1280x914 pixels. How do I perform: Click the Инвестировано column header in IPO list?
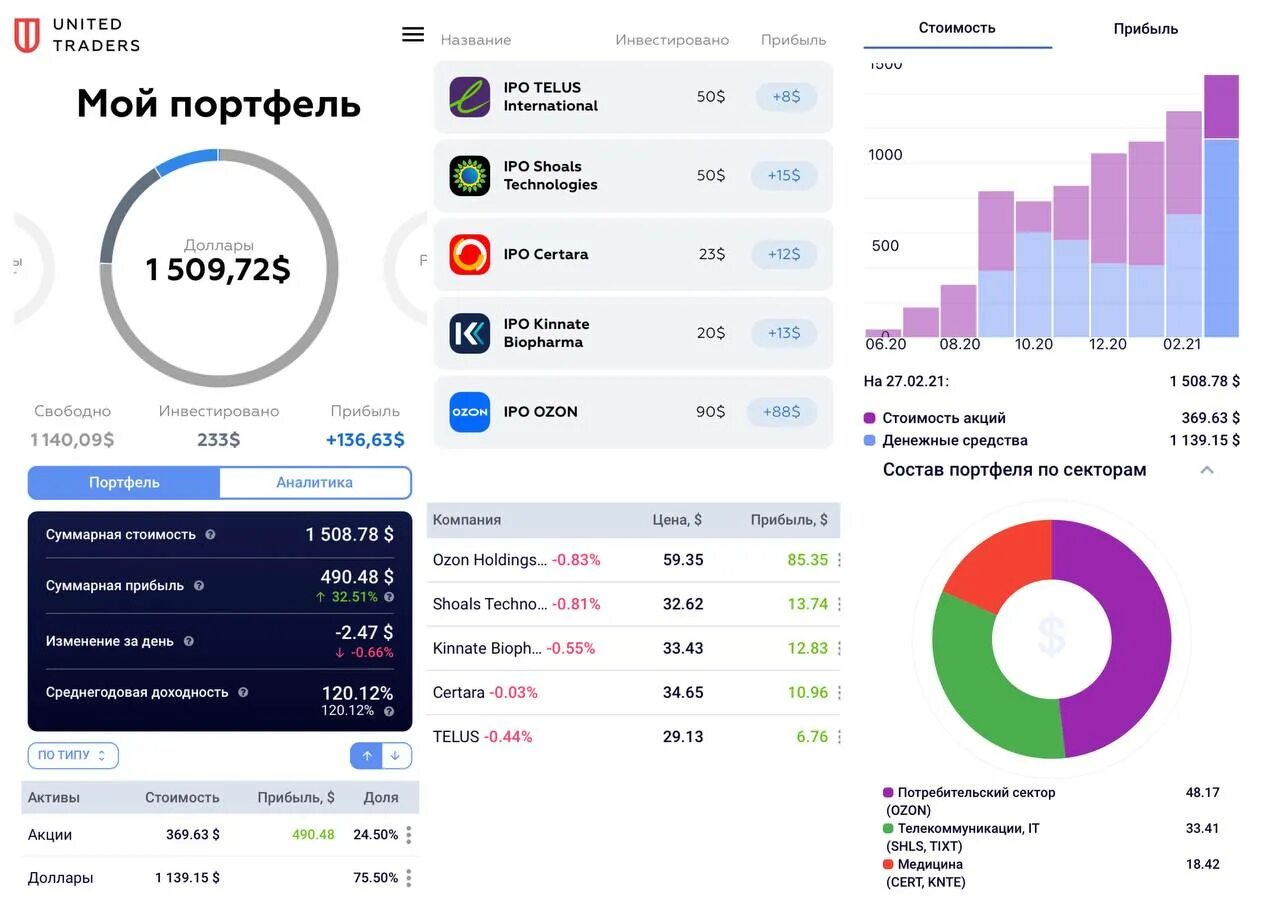click(x=672, y=40)
